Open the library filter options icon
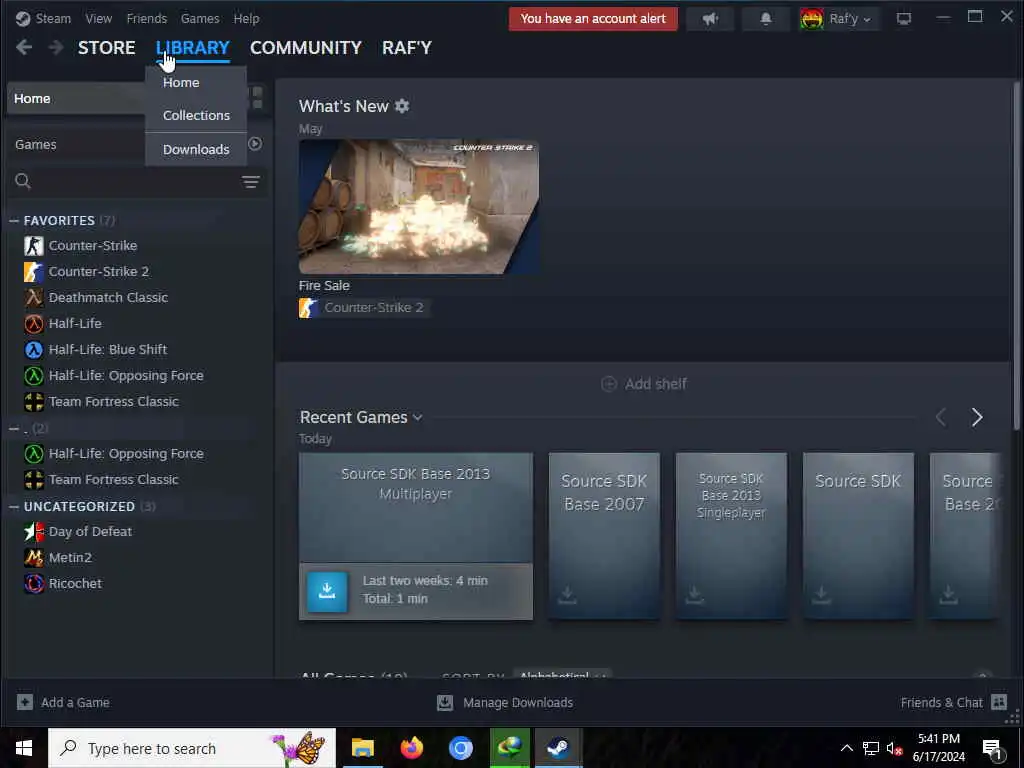Viewport: 1024px width, 768px height. click(x=251, y=182)
